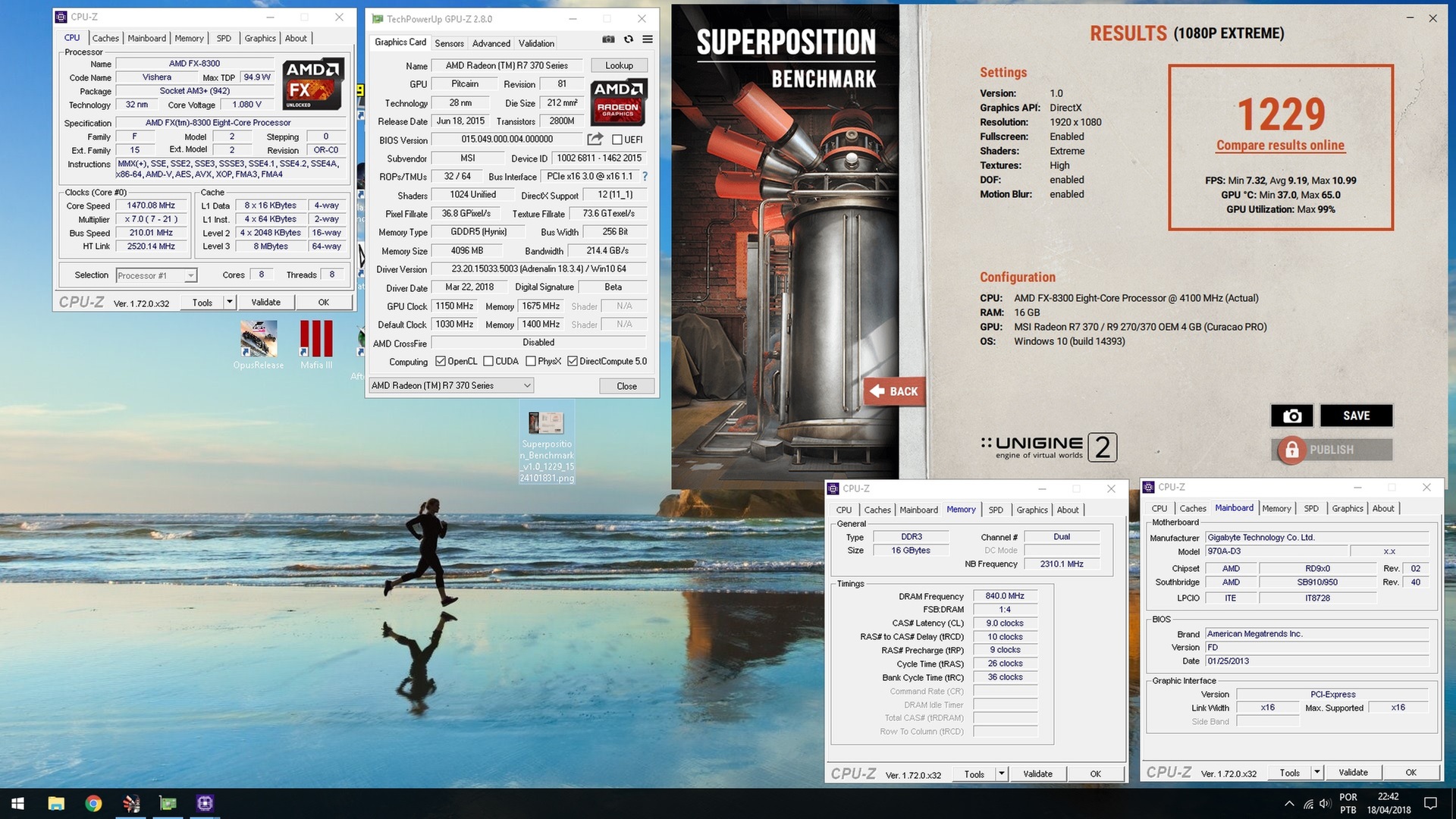Switch to the Validation tab in GPU-Z
The image size is (1456, 819).
pyautogui.click(x=536, y=43)
